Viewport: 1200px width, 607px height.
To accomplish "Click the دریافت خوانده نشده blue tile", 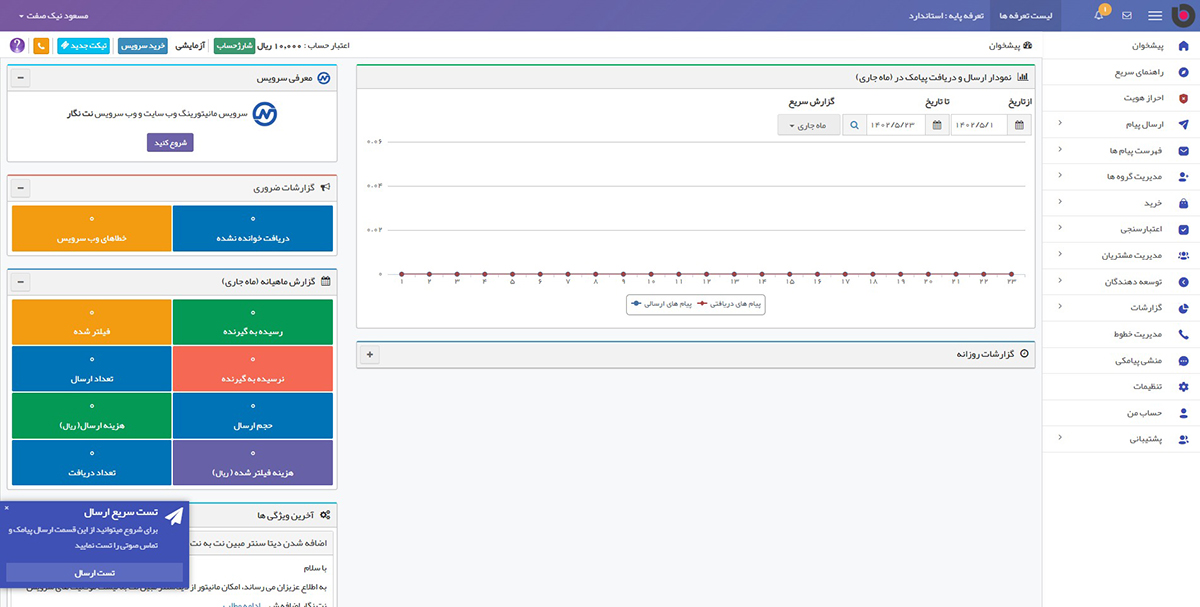I will pos(252,228).
